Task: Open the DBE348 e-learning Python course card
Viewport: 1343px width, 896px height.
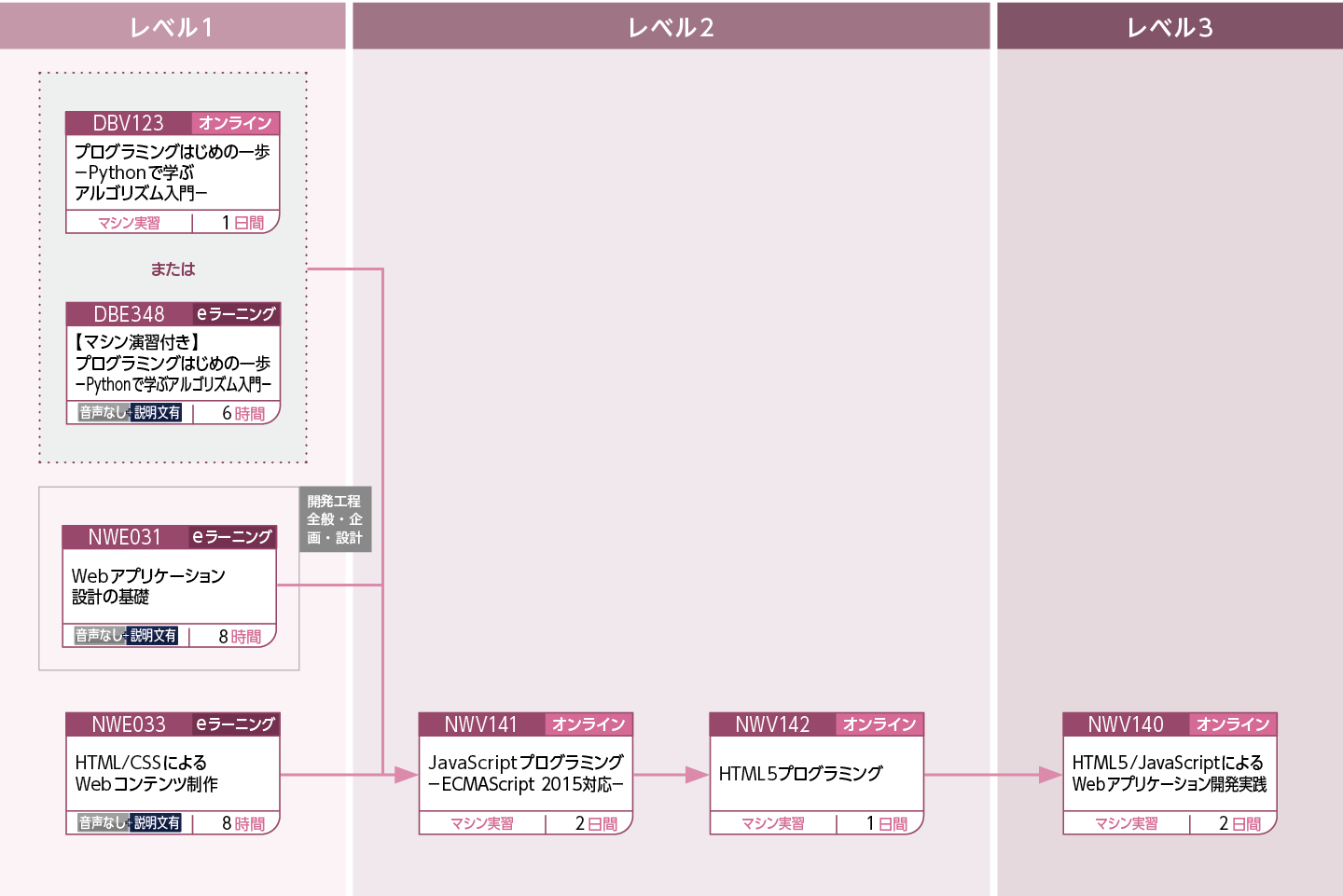Action: (173, 364)
